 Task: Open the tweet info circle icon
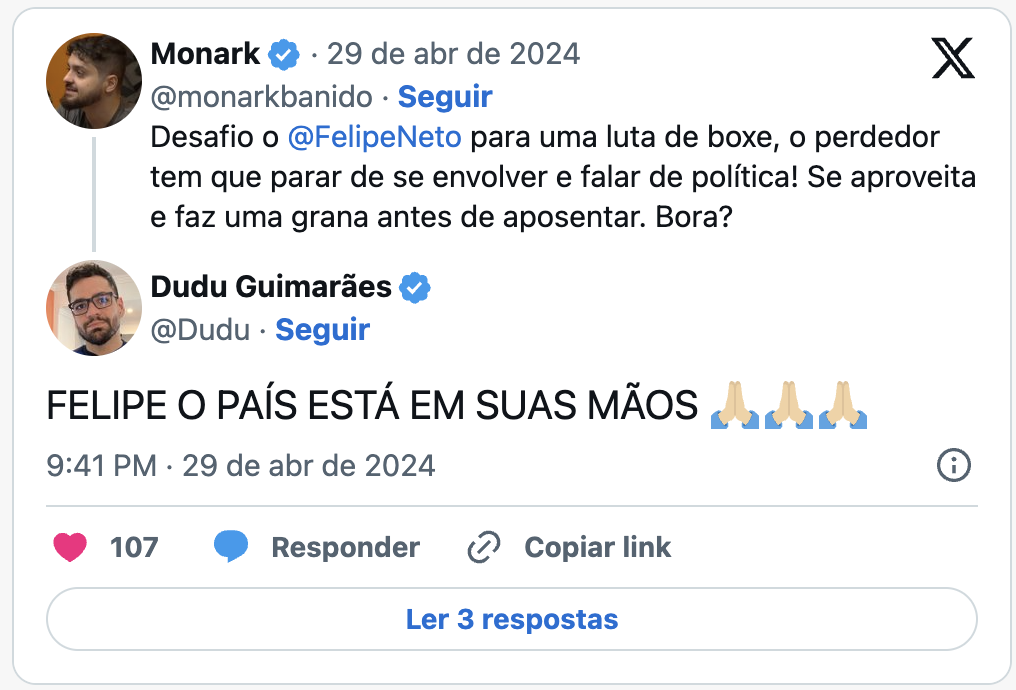(954, 465)
